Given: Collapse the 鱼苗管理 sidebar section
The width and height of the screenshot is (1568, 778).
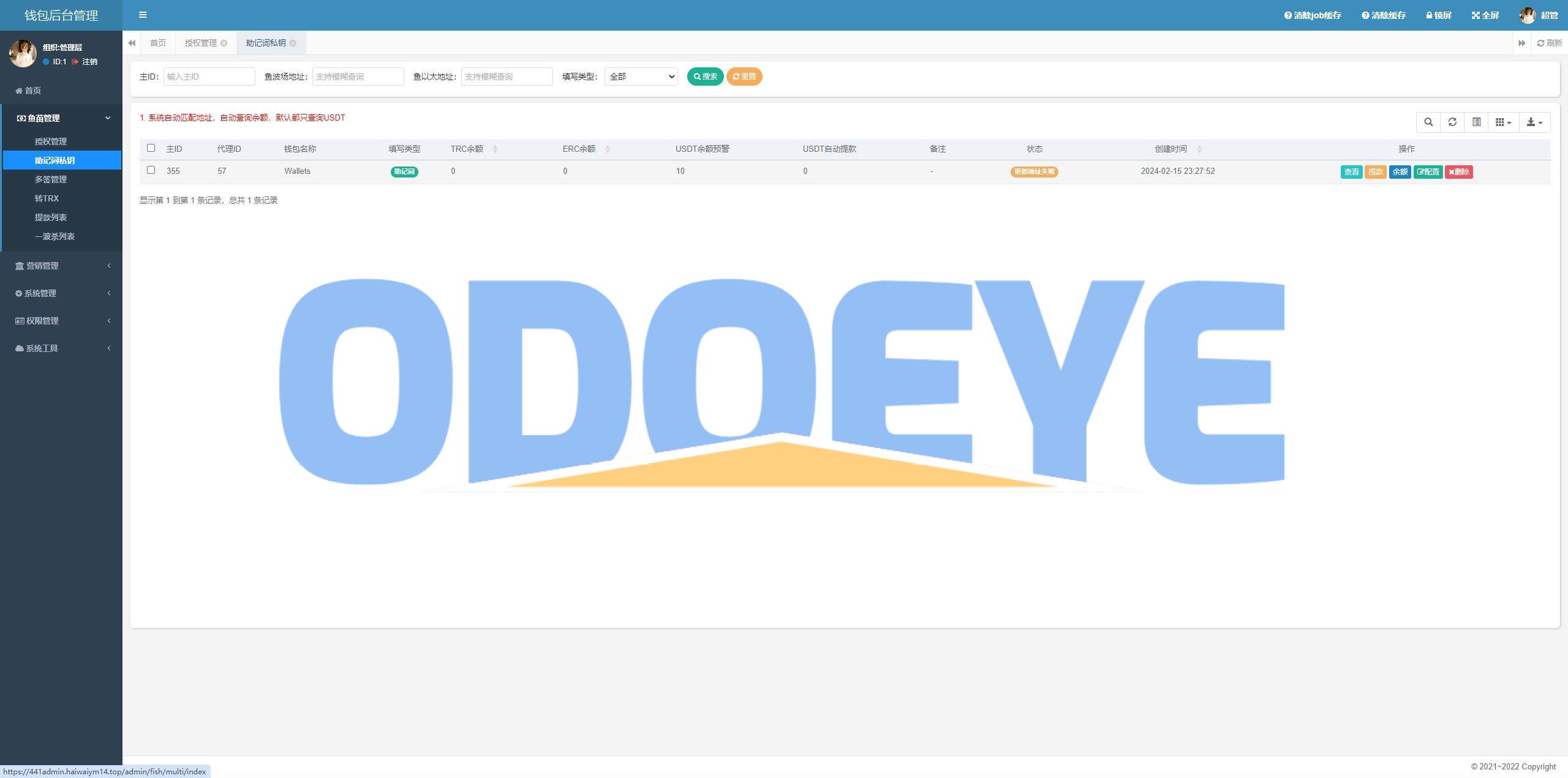Looking at the screenshot, I should click(61, 118).
